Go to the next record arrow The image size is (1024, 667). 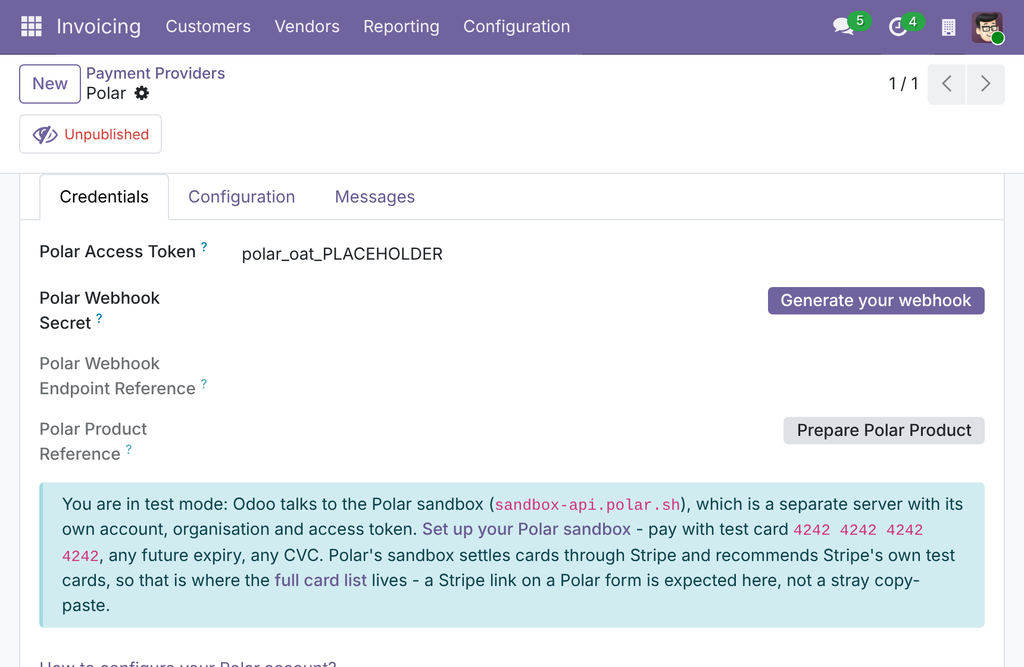[x=985, y=84]
